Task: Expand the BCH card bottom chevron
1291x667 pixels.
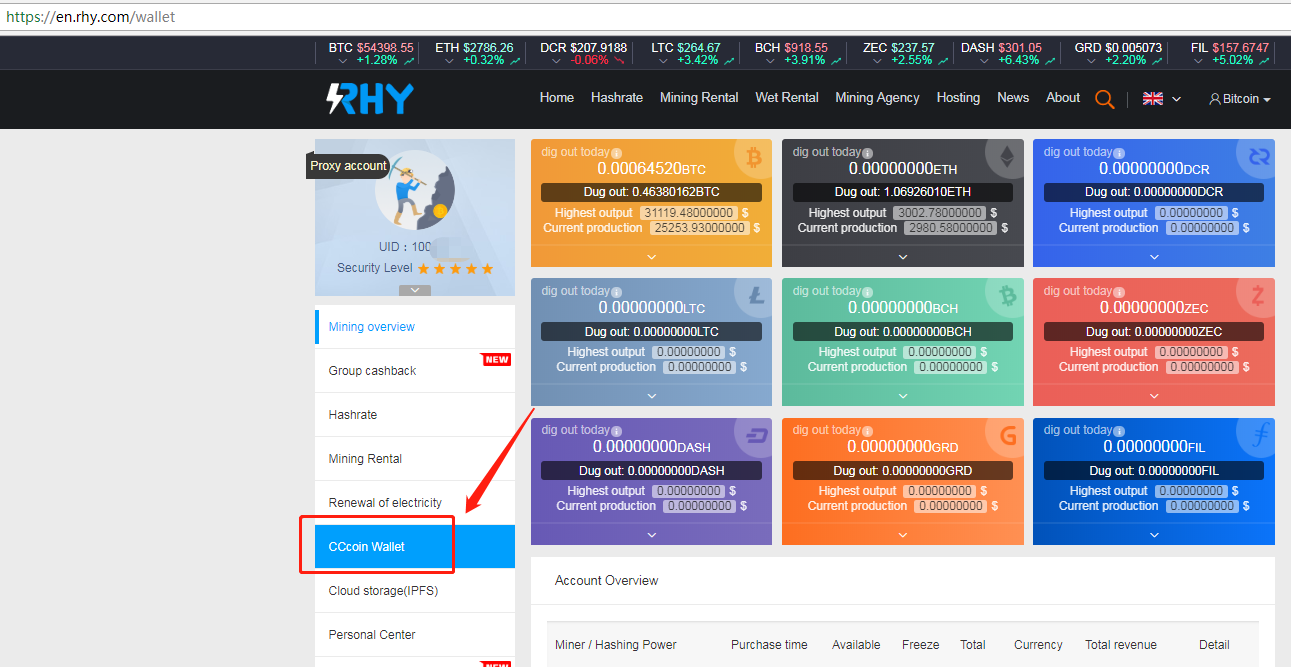Action: pyautogui.click(x=903, y=396)
